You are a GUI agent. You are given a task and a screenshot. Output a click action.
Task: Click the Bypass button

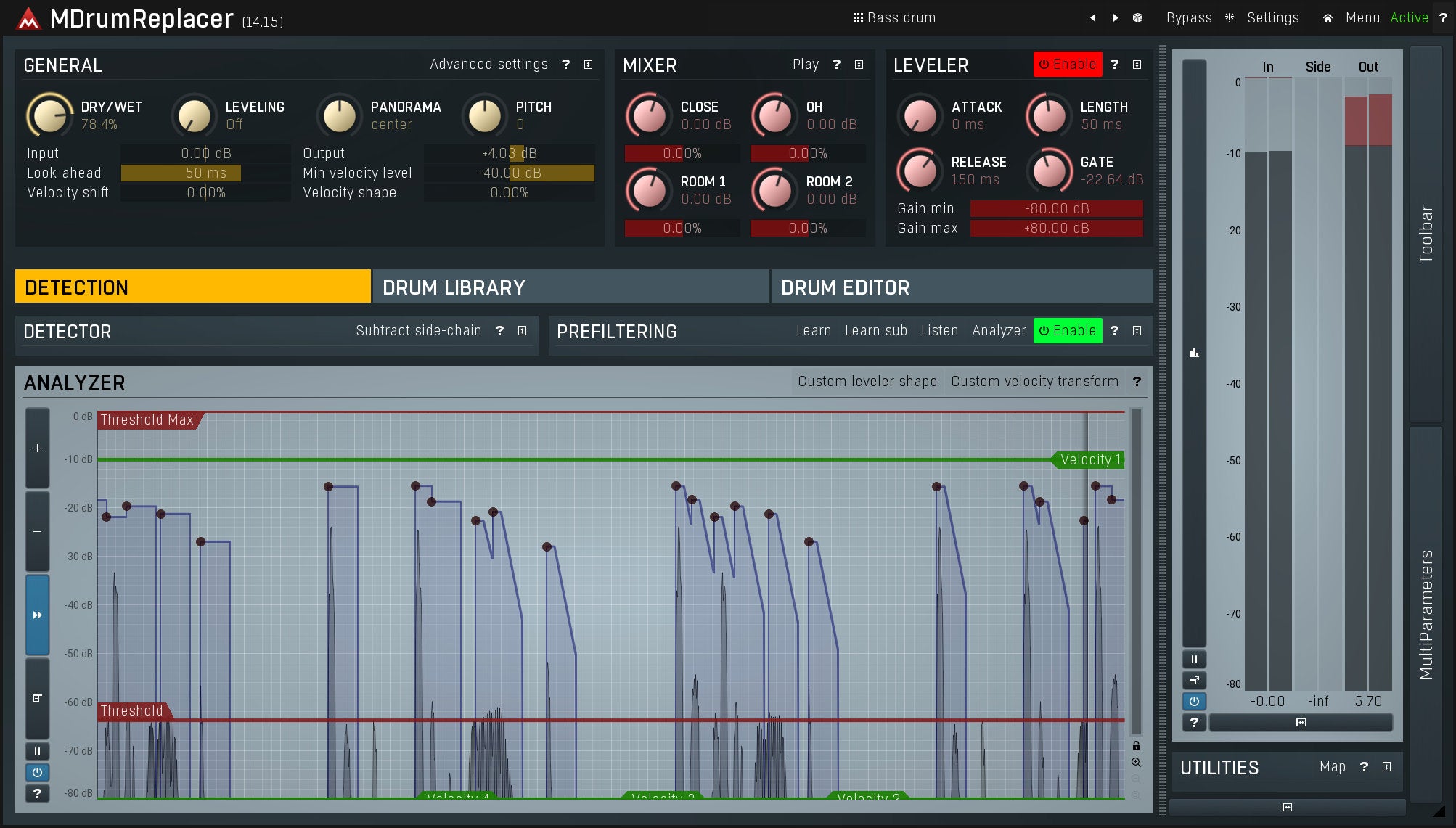(1188, 18)
